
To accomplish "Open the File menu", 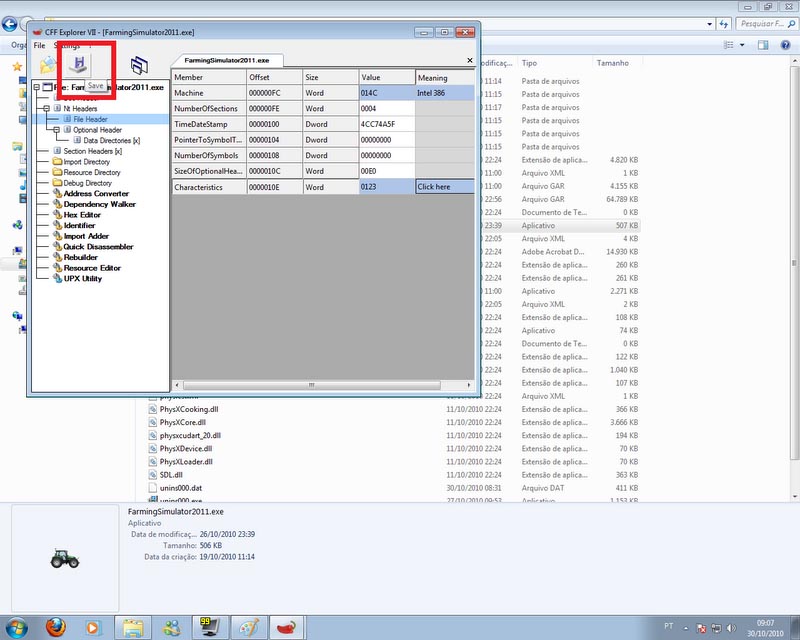I will tap(39, 46).
